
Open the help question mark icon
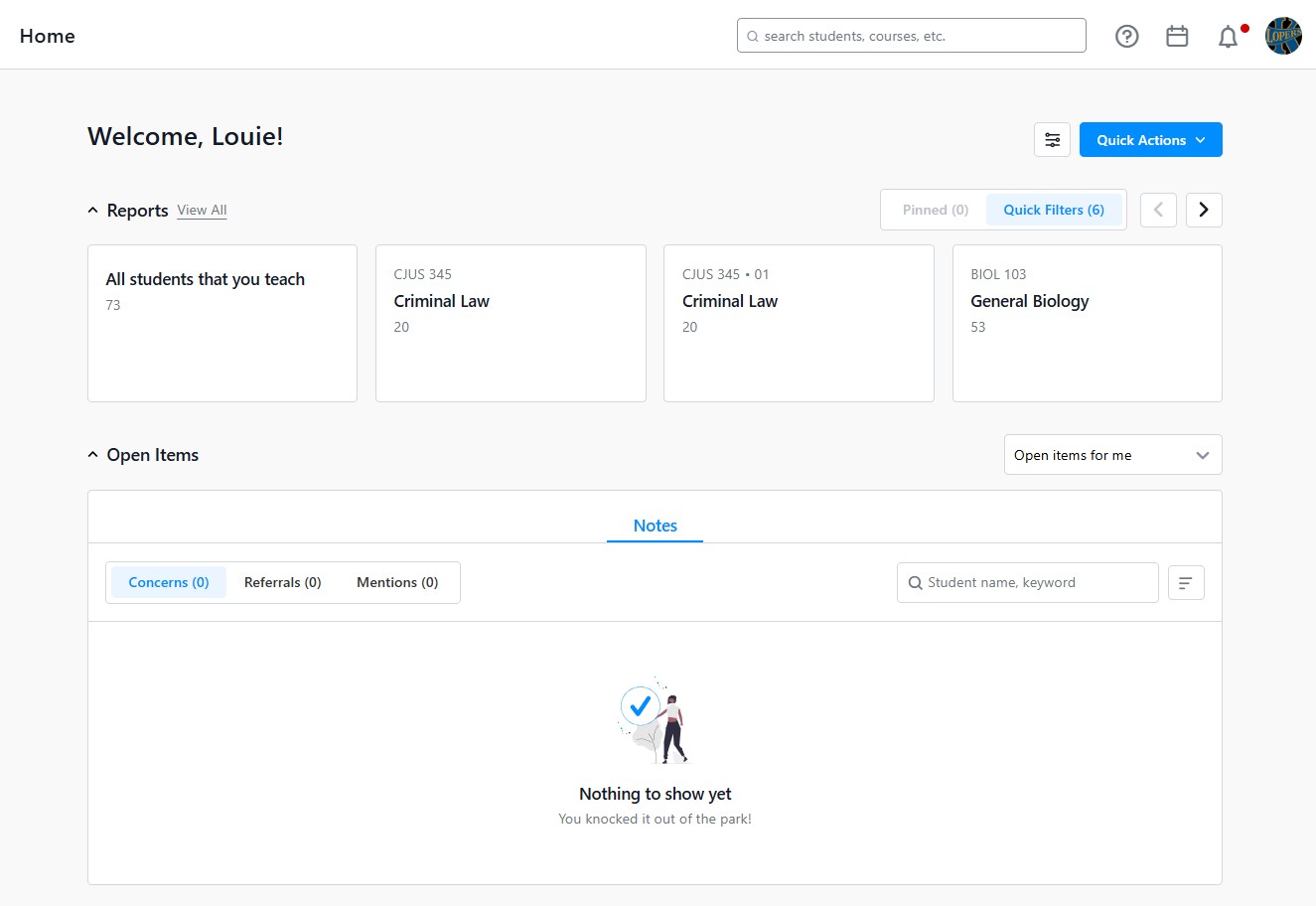pyautogui.click(x=1126, y=37)
